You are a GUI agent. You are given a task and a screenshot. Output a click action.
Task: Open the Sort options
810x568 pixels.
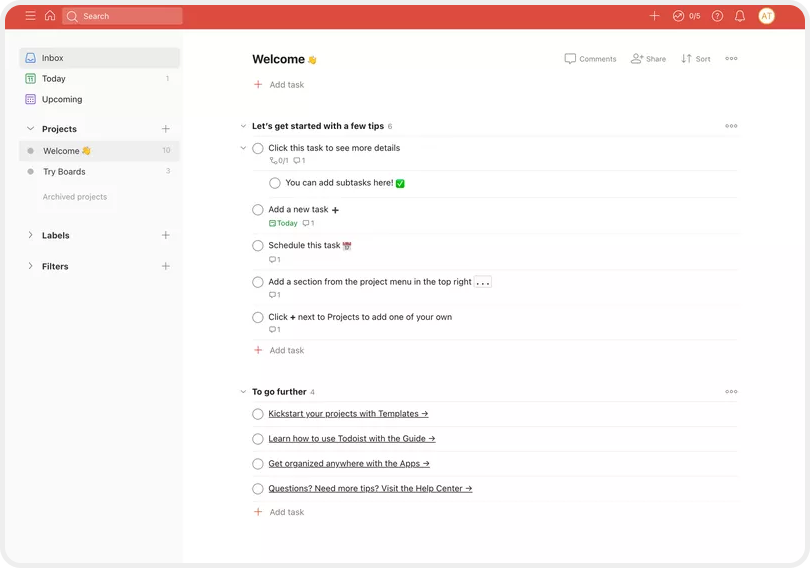coord(695,59)
